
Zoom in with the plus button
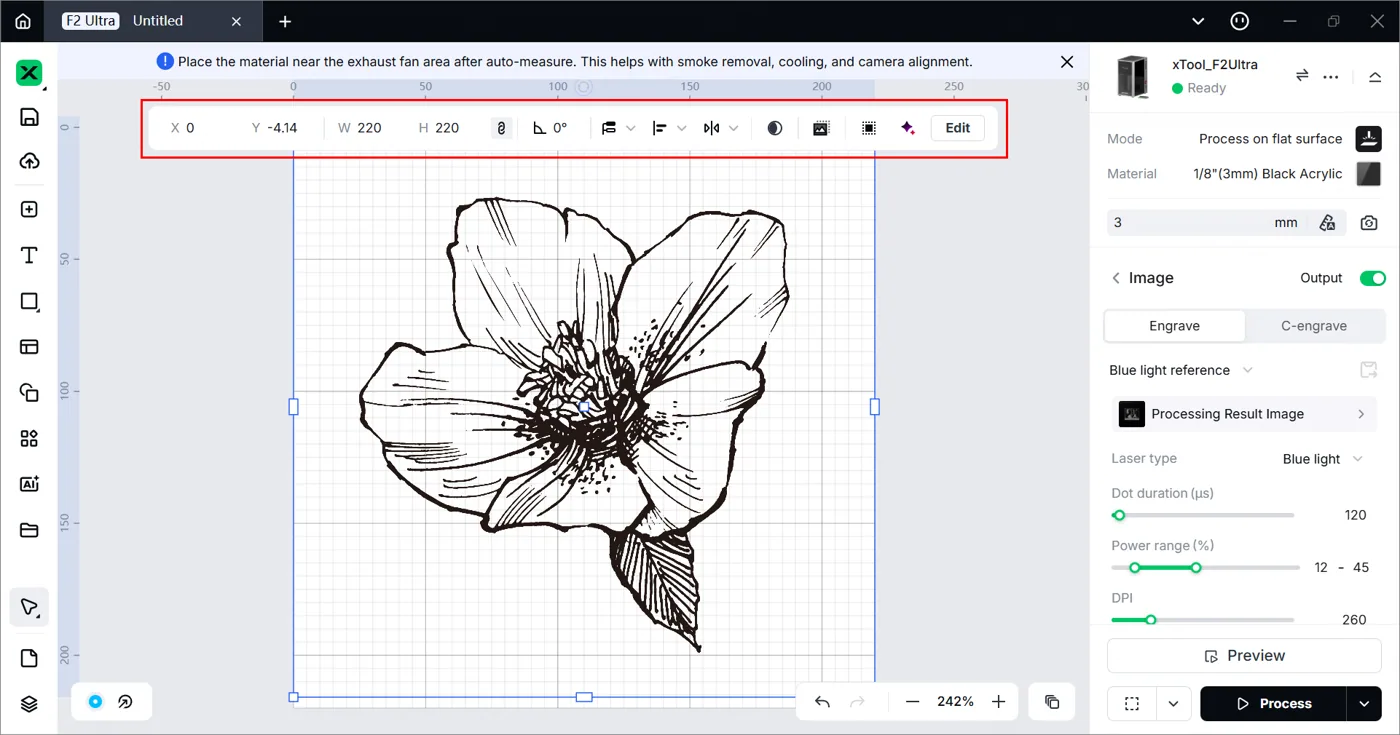coord(999,702)
